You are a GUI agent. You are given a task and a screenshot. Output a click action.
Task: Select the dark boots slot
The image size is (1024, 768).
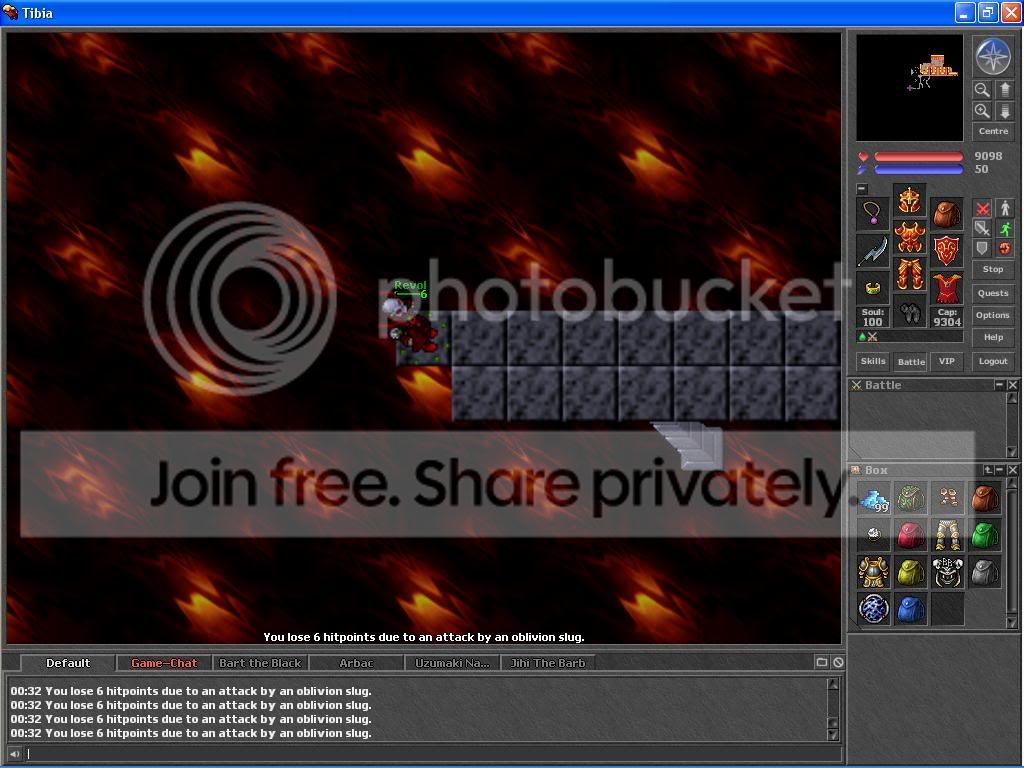click(909, 312)
